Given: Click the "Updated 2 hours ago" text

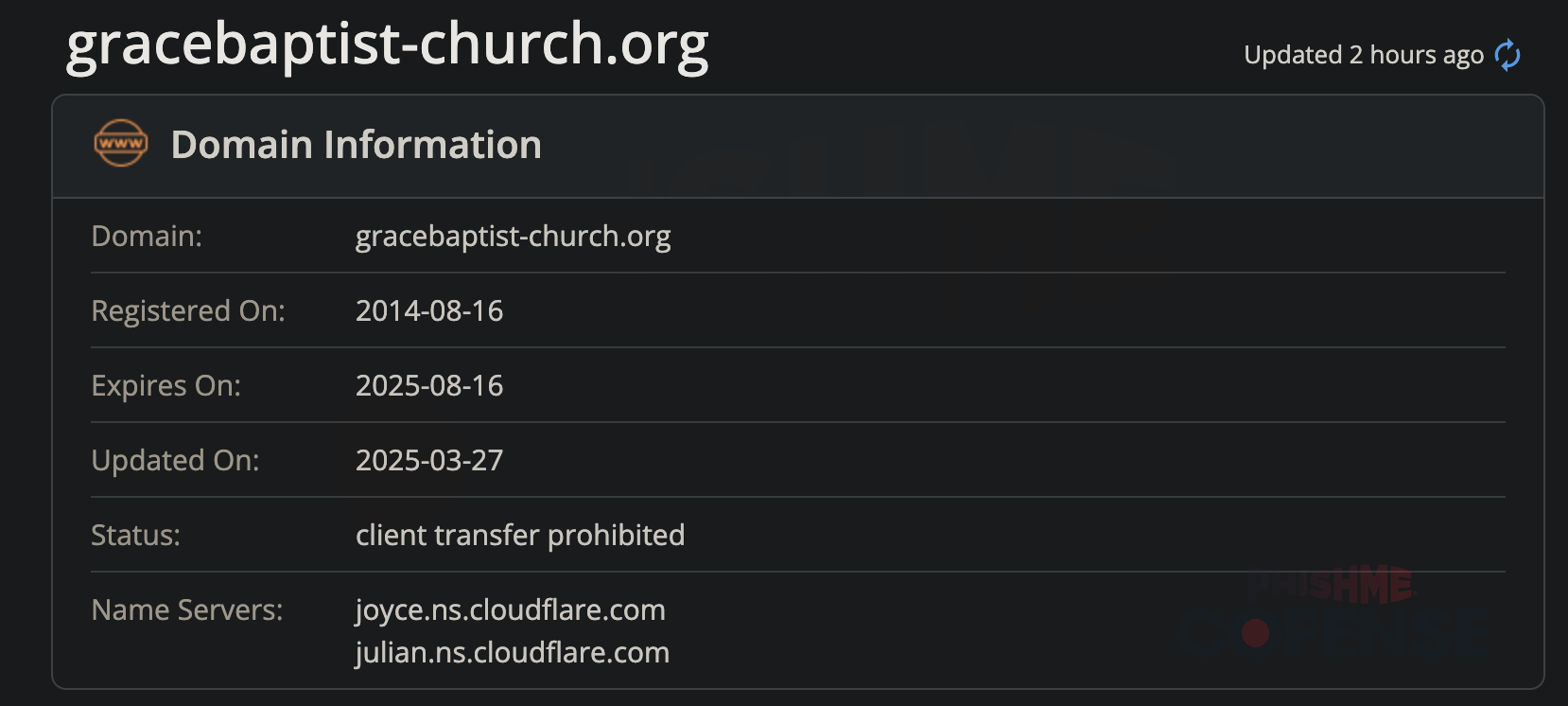Looking at the screenshot, I should coord(1363,55).
